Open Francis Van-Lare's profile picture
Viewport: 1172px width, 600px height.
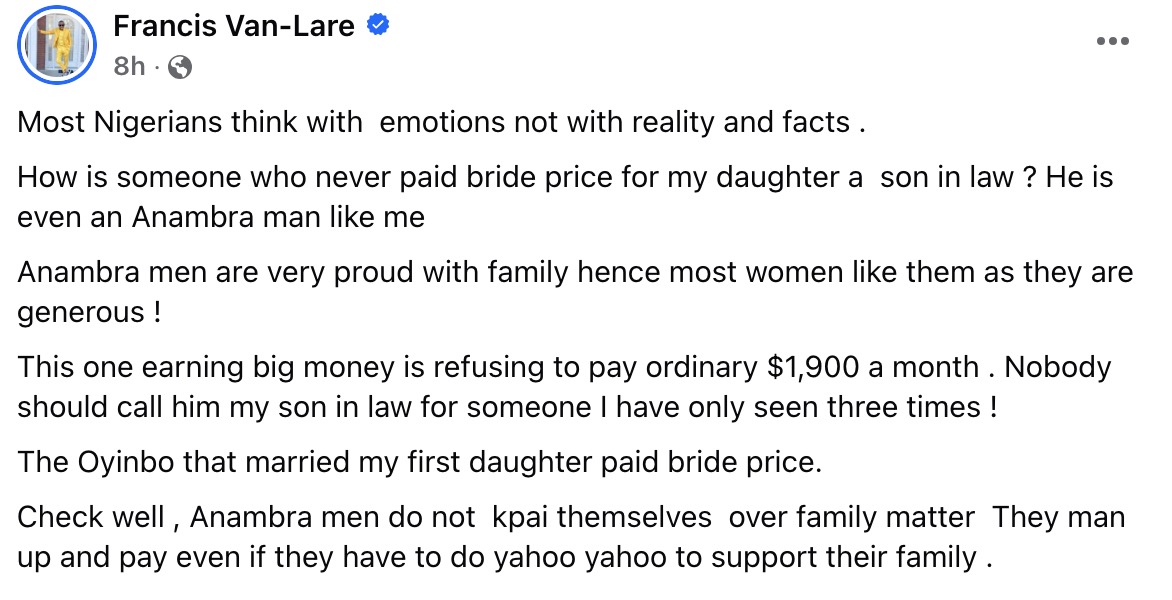click(x=57, y=45)
